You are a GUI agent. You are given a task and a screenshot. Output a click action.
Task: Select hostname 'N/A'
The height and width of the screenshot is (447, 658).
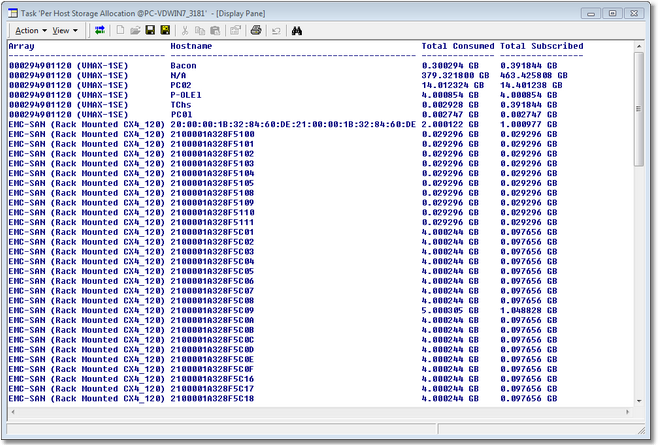(x=178, y=76)
